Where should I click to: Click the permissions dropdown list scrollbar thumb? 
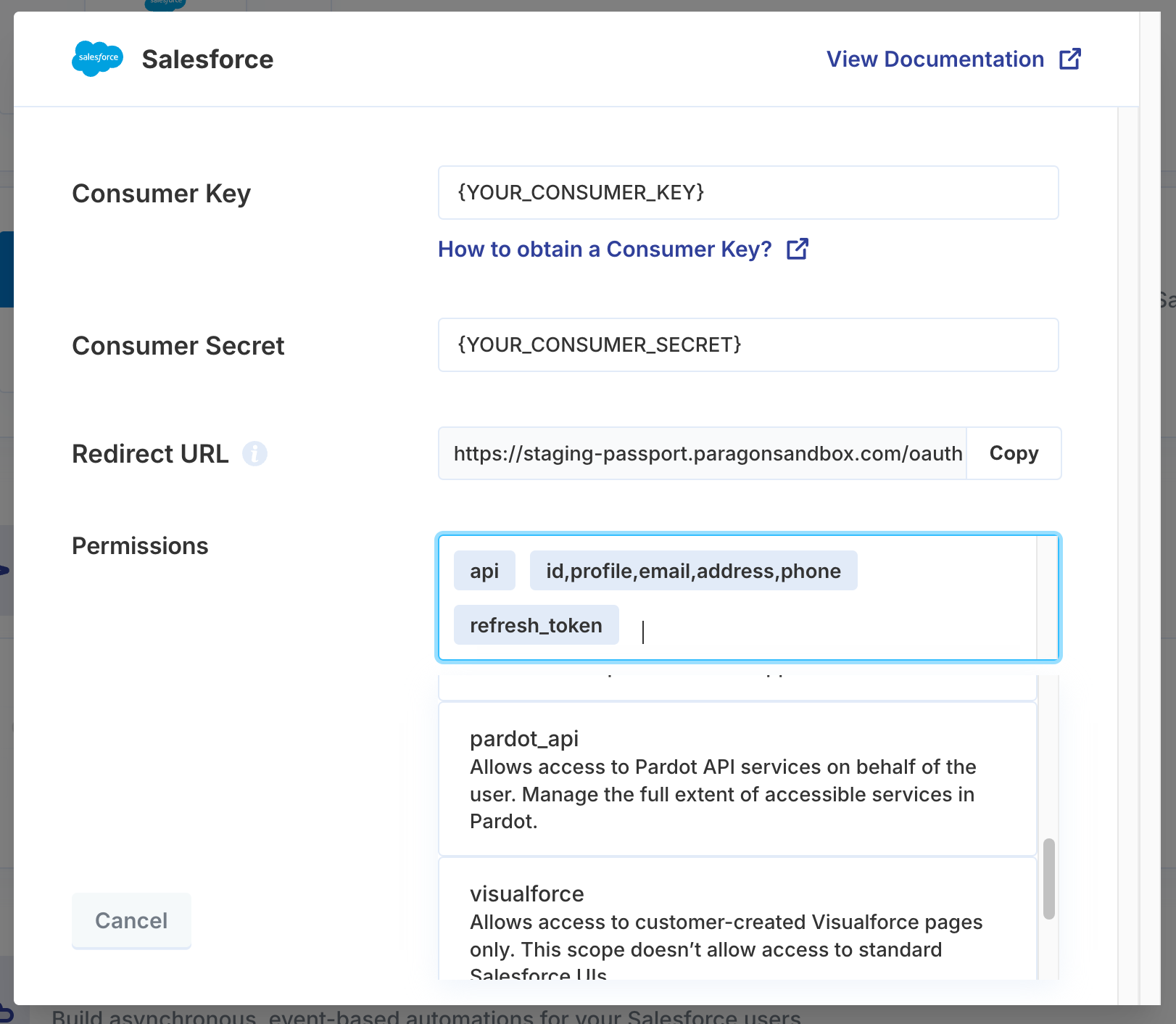click(x=1048, y=879)
